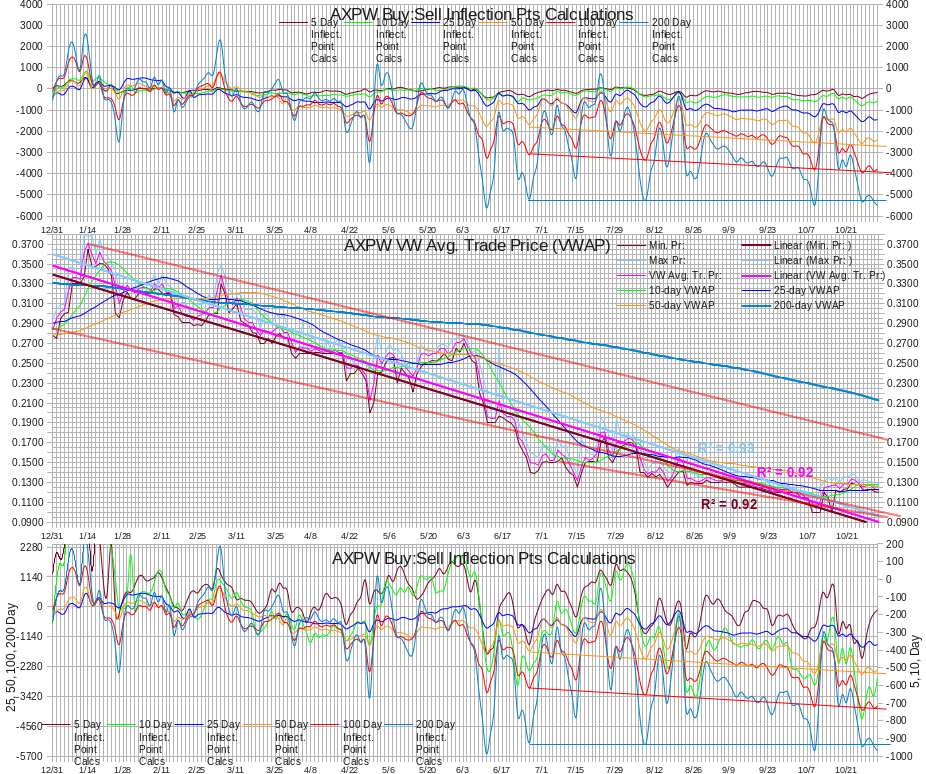Click the magenta 'R² = 0.92' label
This screenshot has height=774, width=926.
[785, 472]
